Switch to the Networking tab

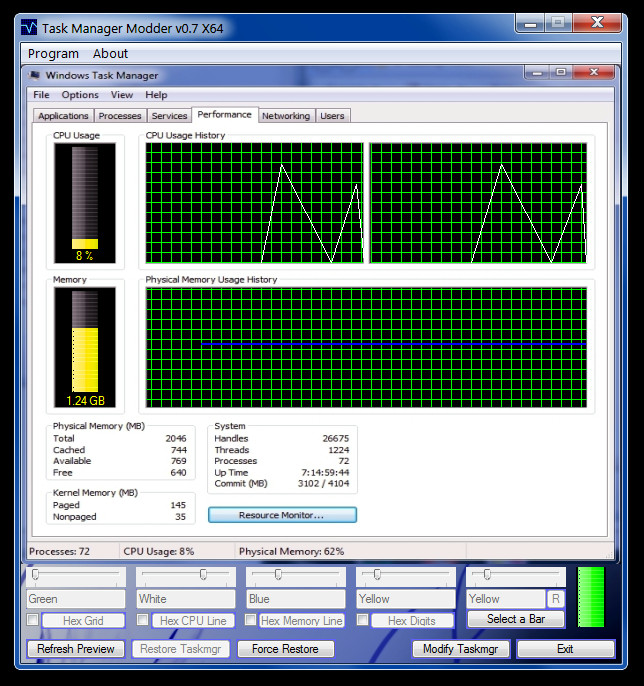tap(286, 116)
